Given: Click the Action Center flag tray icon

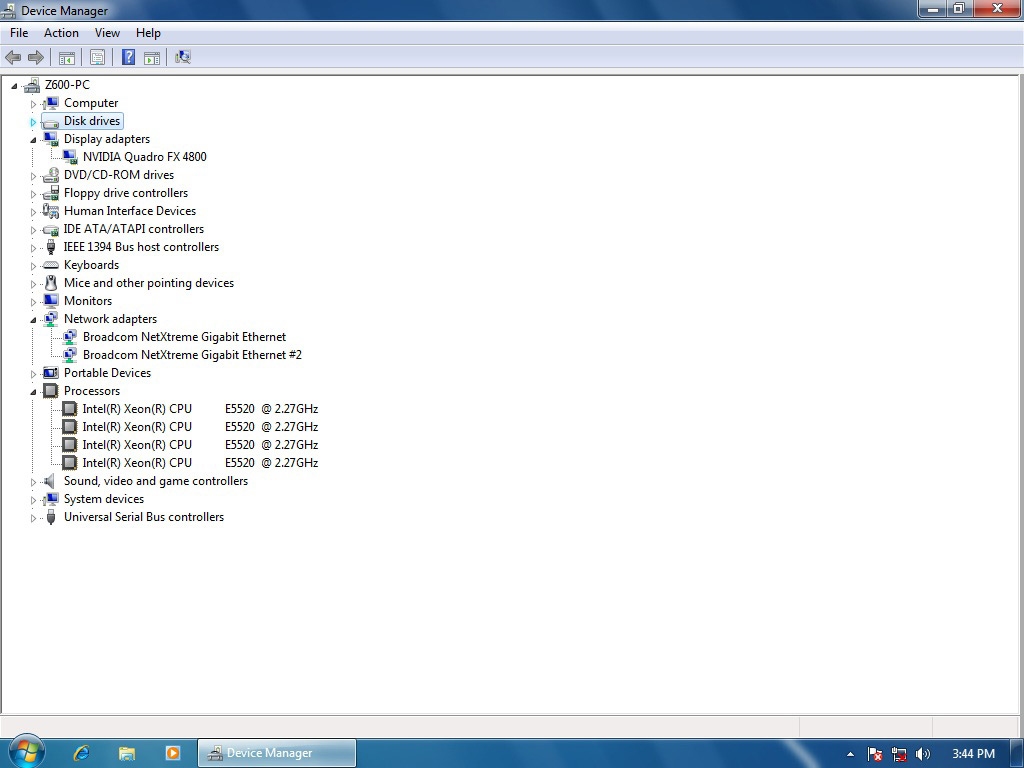Looking at the screenshot, I should 875,754.
